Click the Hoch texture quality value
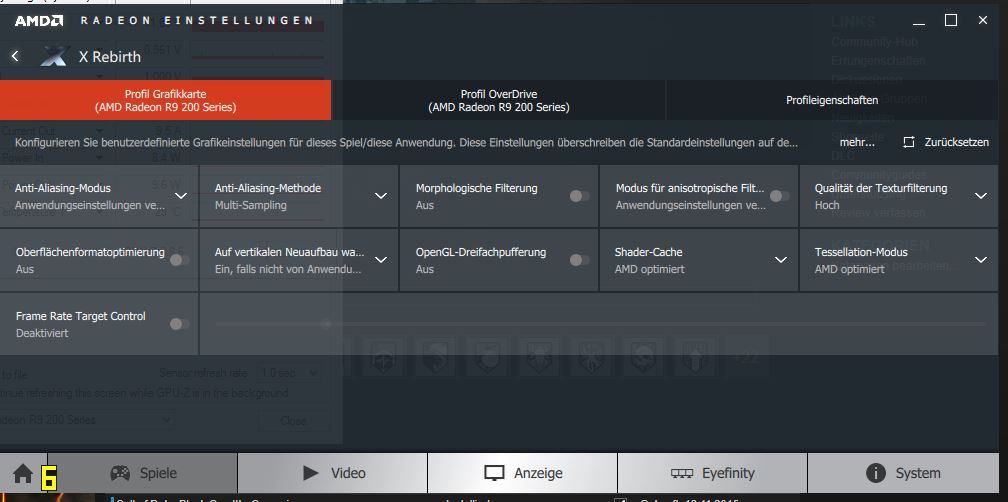 tap(827, 205)
